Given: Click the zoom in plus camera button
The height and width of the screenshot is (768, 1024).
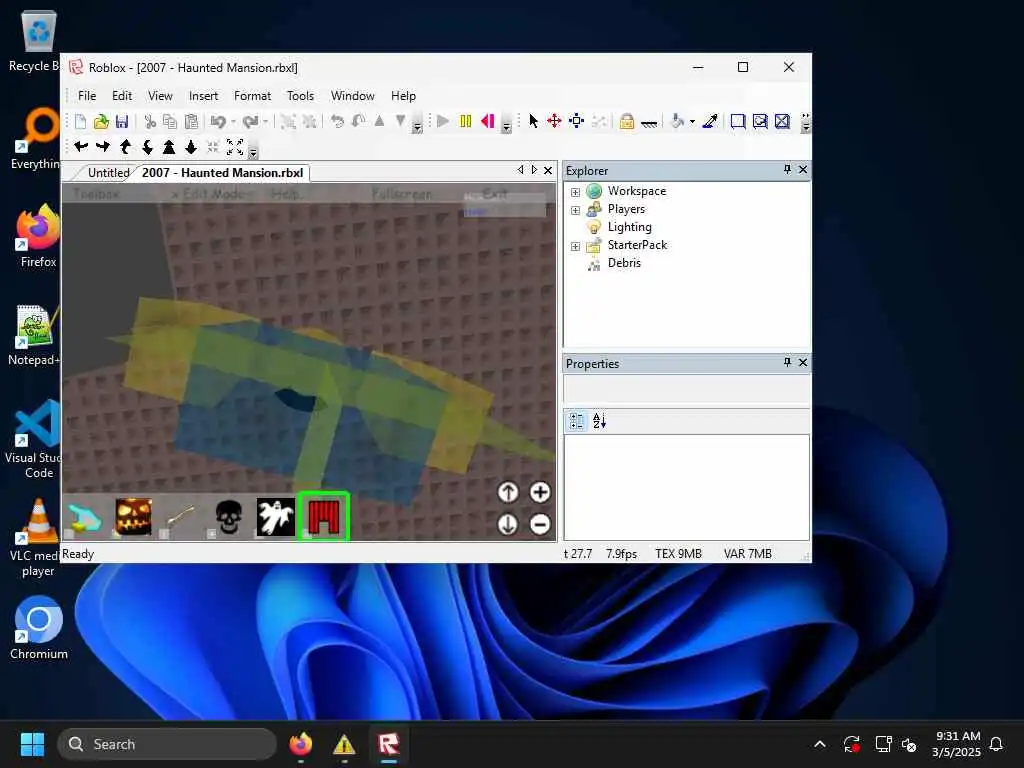Looking at the screenshot, I should click(x=539, y=492).
